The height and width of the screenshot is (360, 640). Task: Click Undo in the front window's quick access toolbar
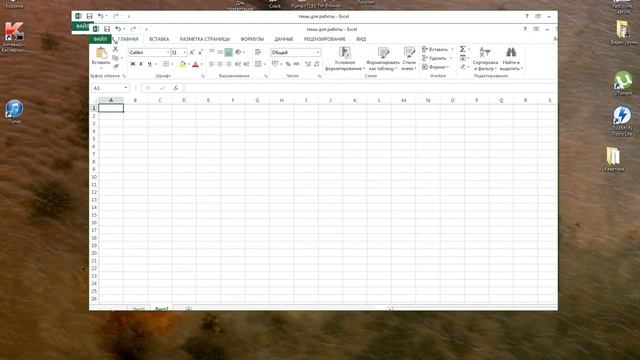pyautogui.click(x=118, y=29)
